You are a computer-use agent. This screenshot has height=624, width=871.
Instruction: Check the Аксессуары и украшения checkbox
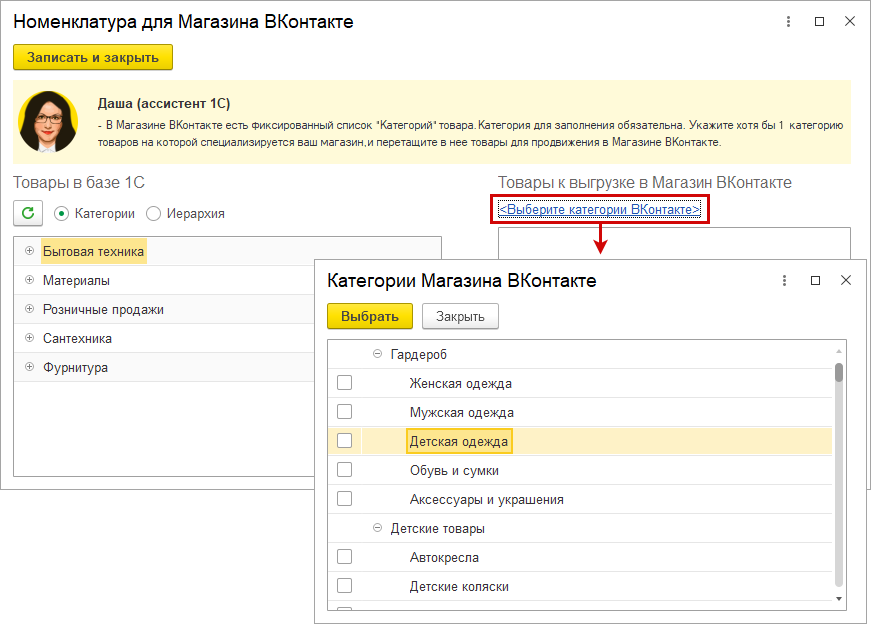[x=344, y=498]
